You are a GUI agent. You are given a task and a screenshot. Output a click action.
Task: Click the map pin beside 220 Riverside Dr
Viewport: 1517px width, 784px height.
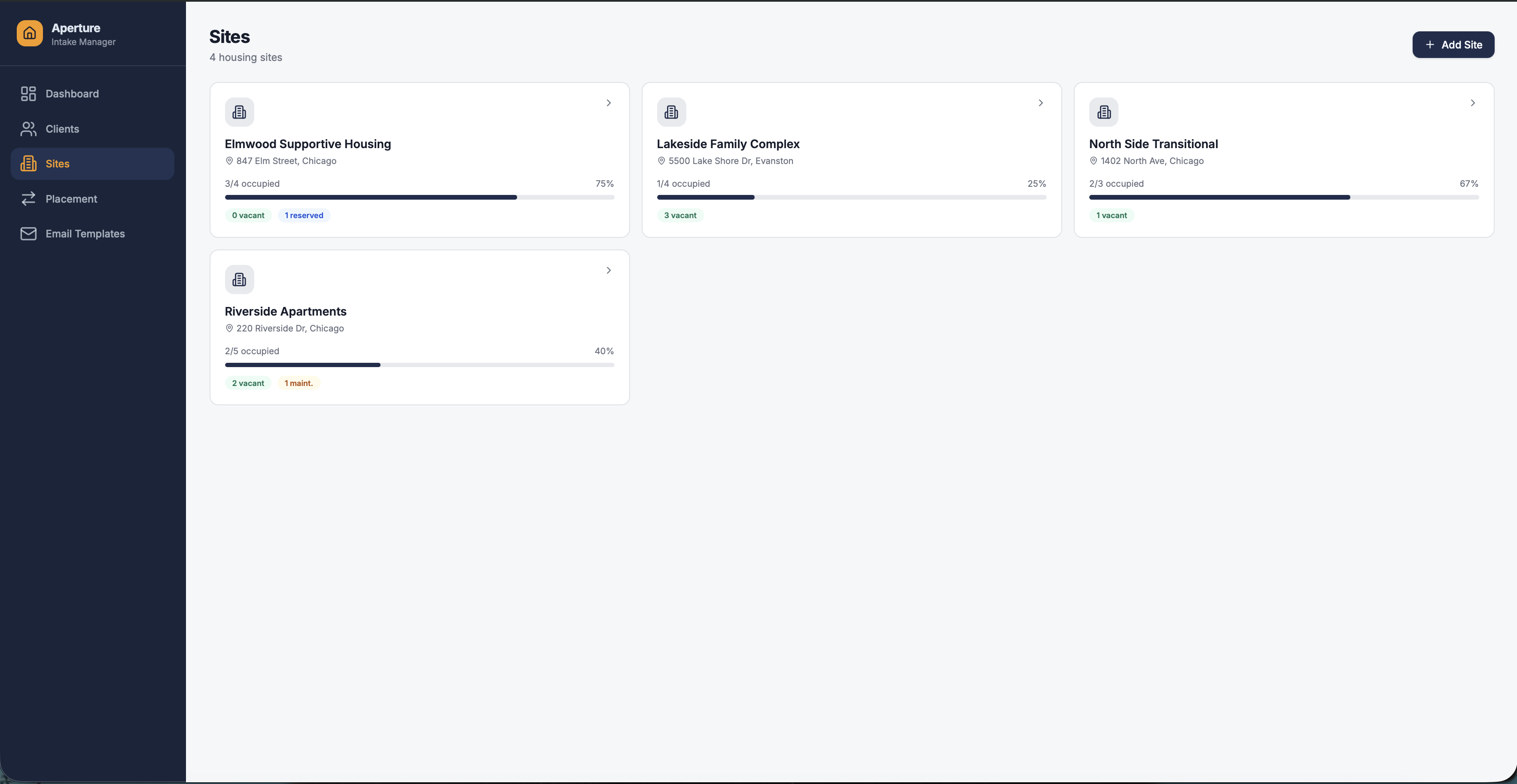229,328
